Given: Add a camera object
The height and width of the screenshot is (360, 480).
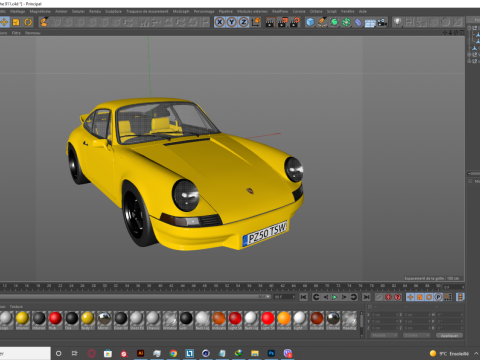Looking at the screenshot, I should tap(382, 22).
